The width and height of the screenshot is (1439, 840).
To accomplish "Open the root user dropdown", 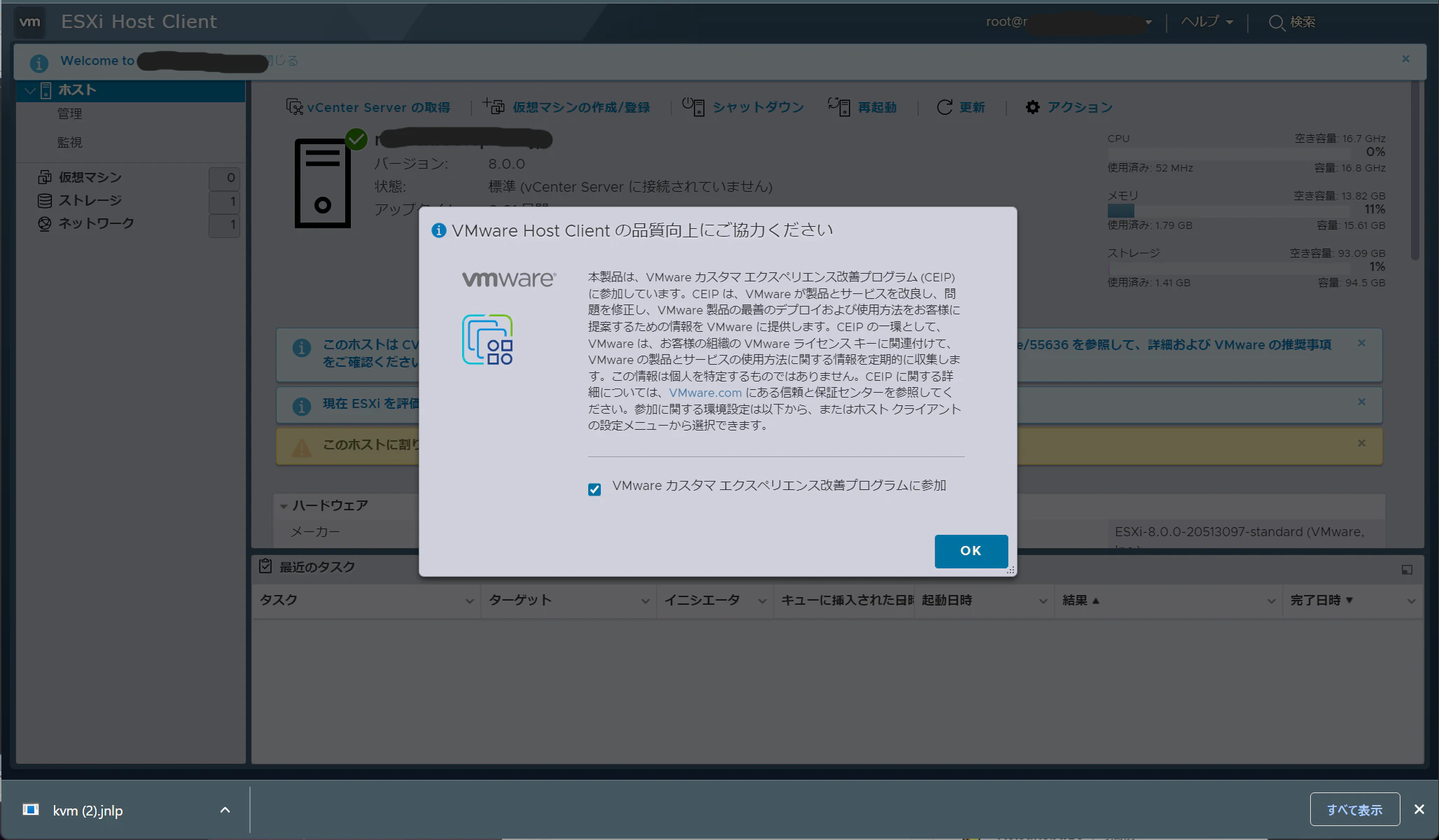I will tap(1149, 22).
